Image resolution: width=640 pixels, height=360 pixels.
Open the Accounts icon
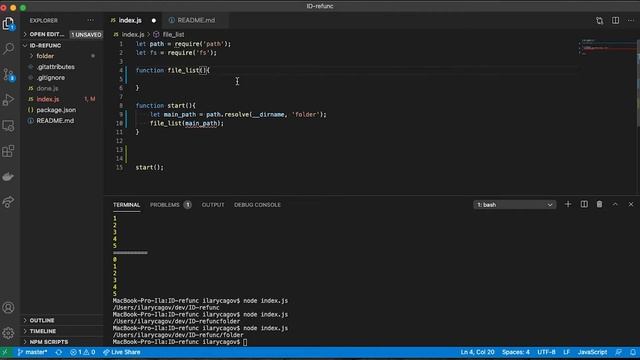pos(9,307)
